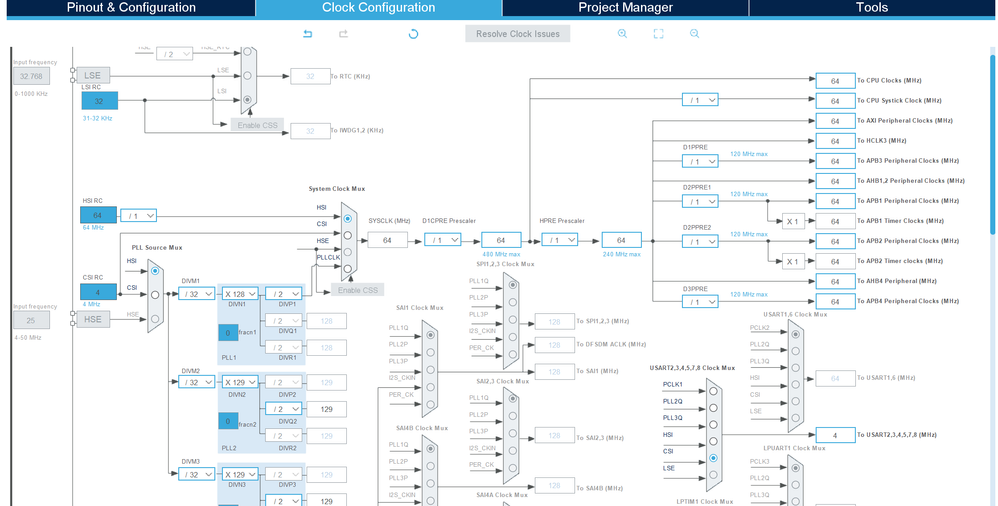Click the LSE input frequency field
998x506 pixels.
[31, 76]
